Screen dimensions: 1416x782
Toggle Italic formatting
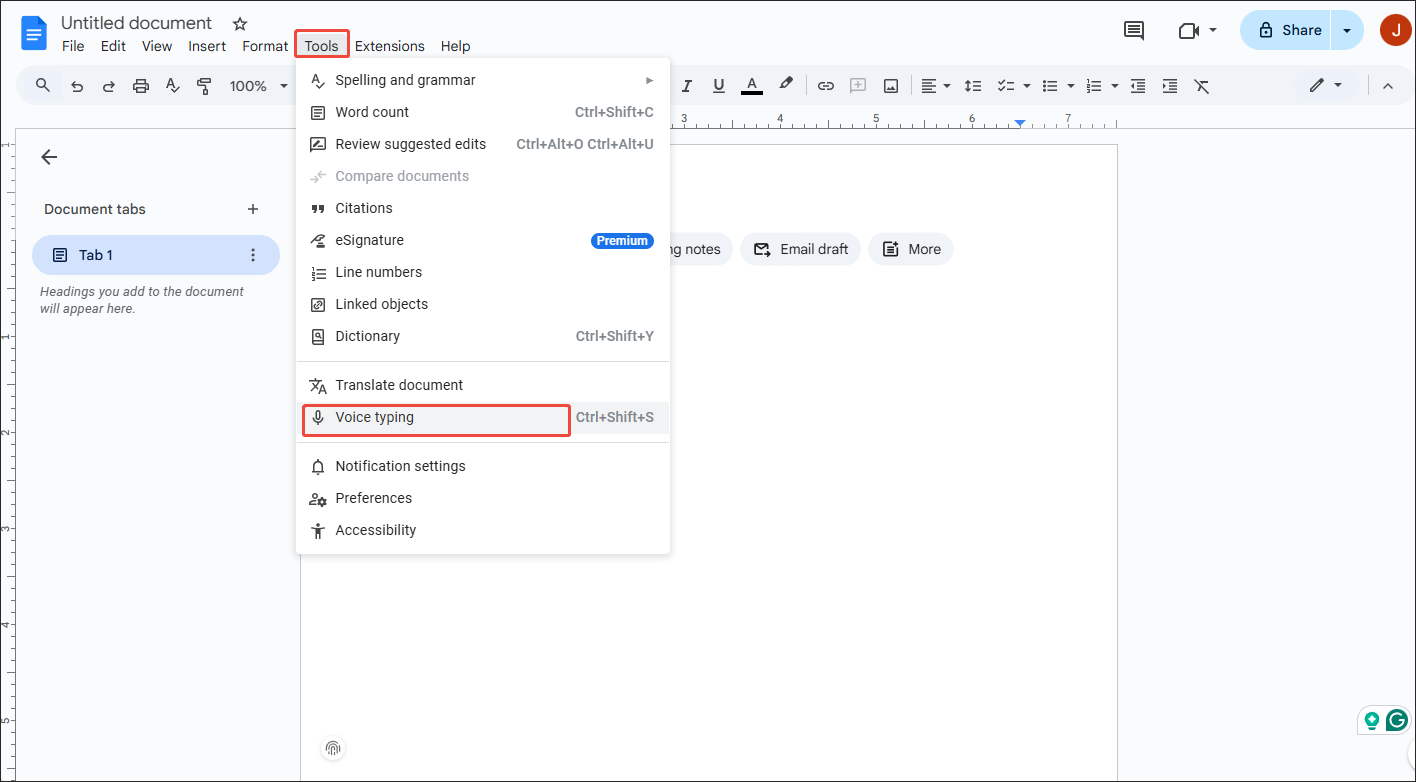(687, 85)
